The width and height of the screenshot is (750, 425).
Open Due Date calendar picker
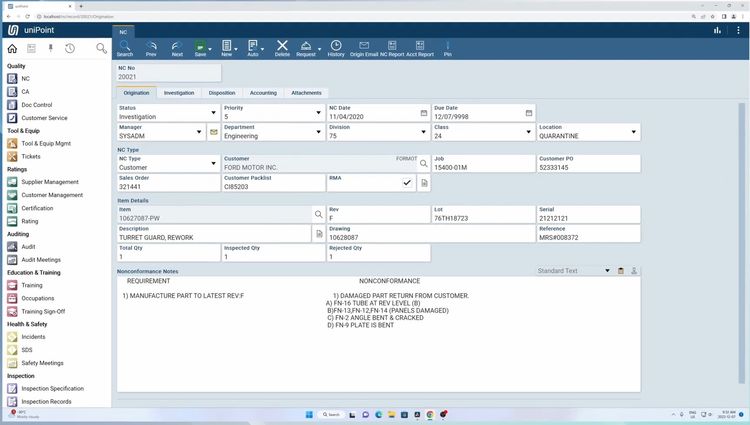click(529, 113)
